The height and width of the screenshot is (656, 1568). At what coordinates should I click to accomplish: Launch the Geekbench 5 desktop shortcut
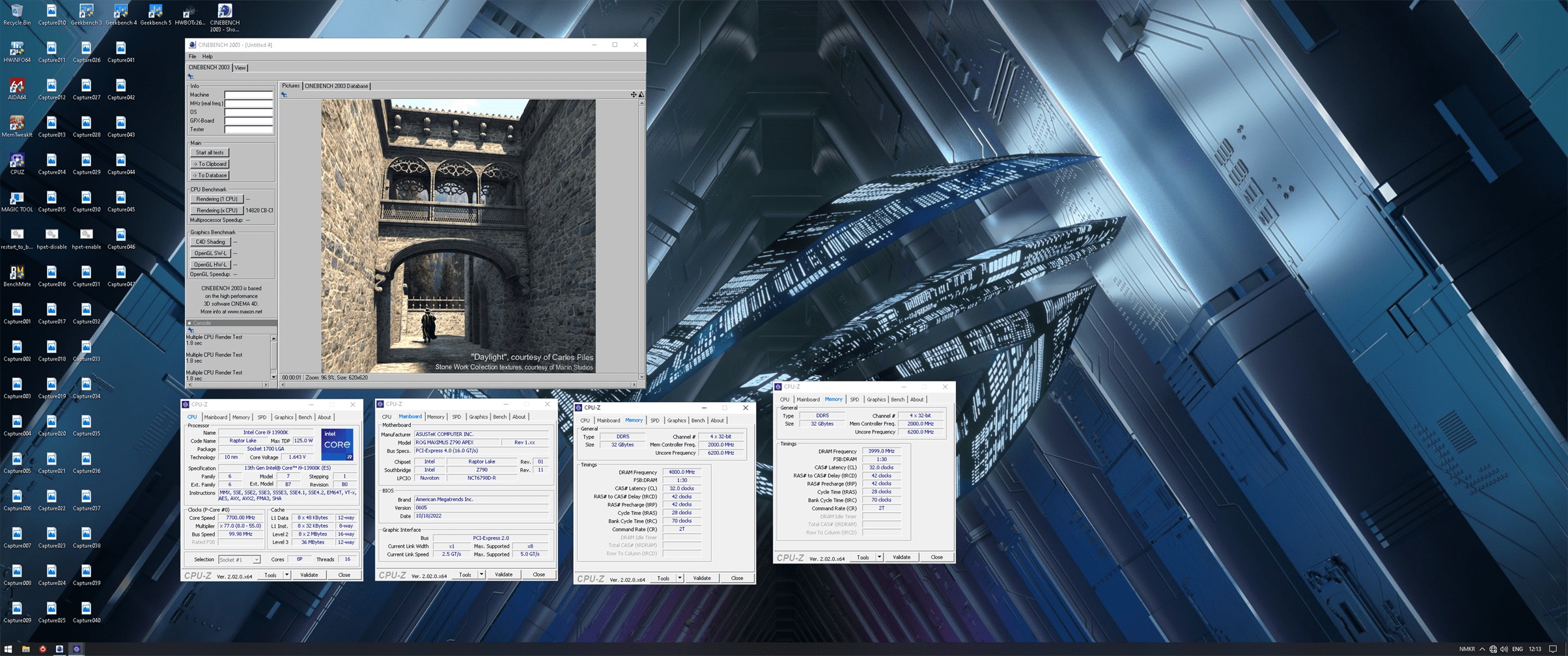pyautogui.click(x=155, y=14)
